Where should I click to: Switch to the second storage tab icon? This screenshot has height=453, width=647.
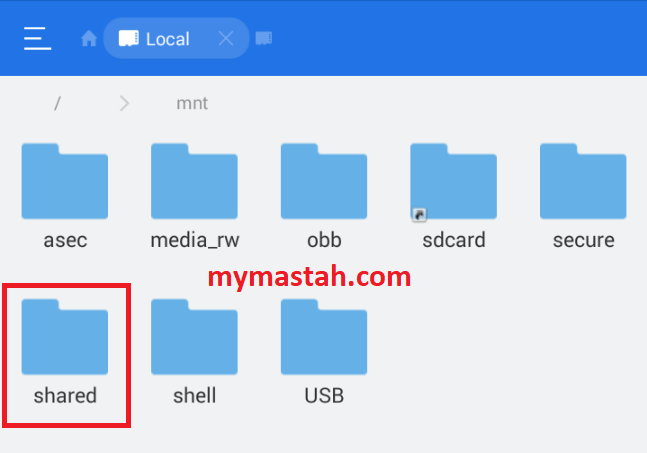coord(264,38)
